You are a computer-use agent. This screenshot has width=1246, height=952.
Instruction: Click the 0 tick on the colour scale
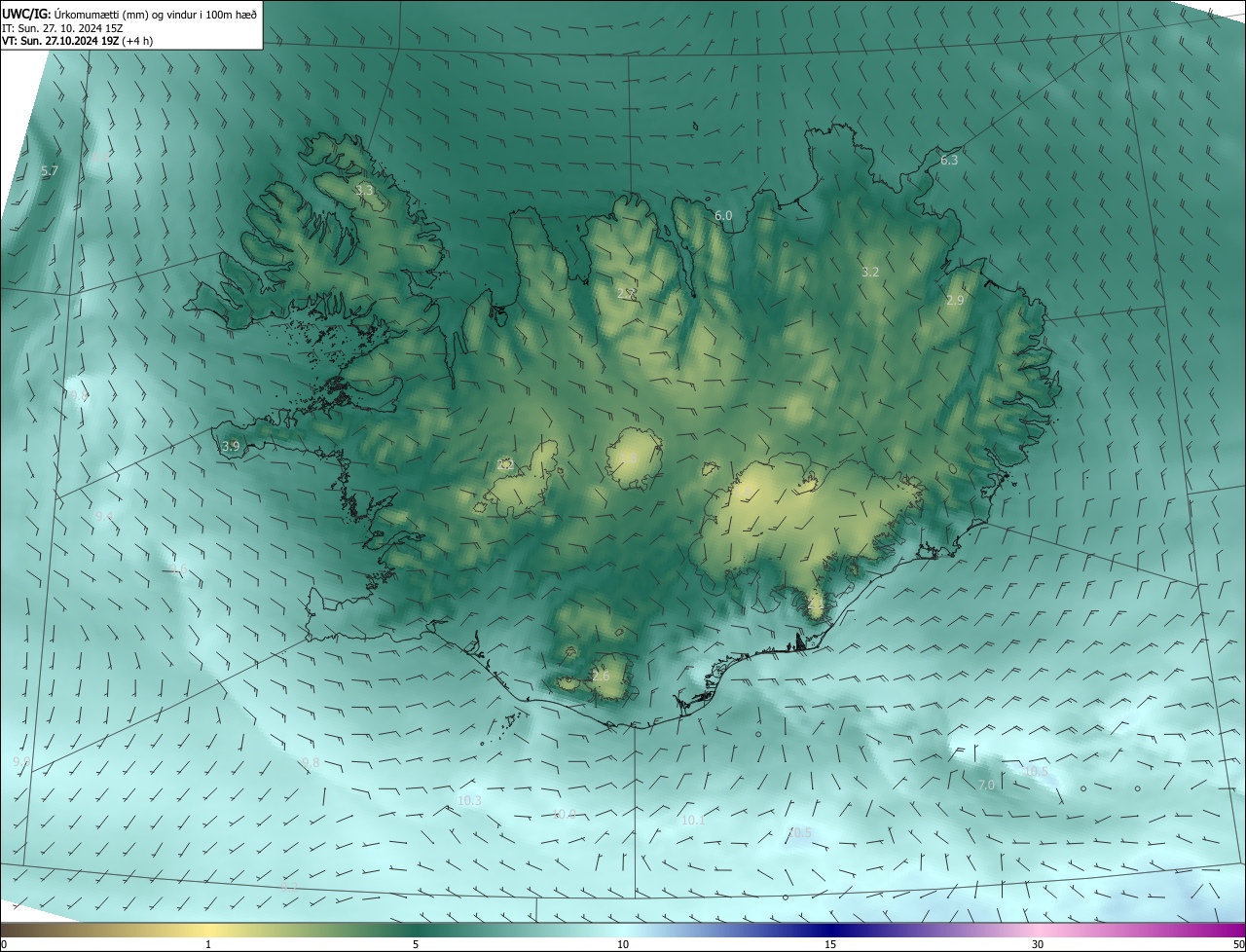point(4,944)
